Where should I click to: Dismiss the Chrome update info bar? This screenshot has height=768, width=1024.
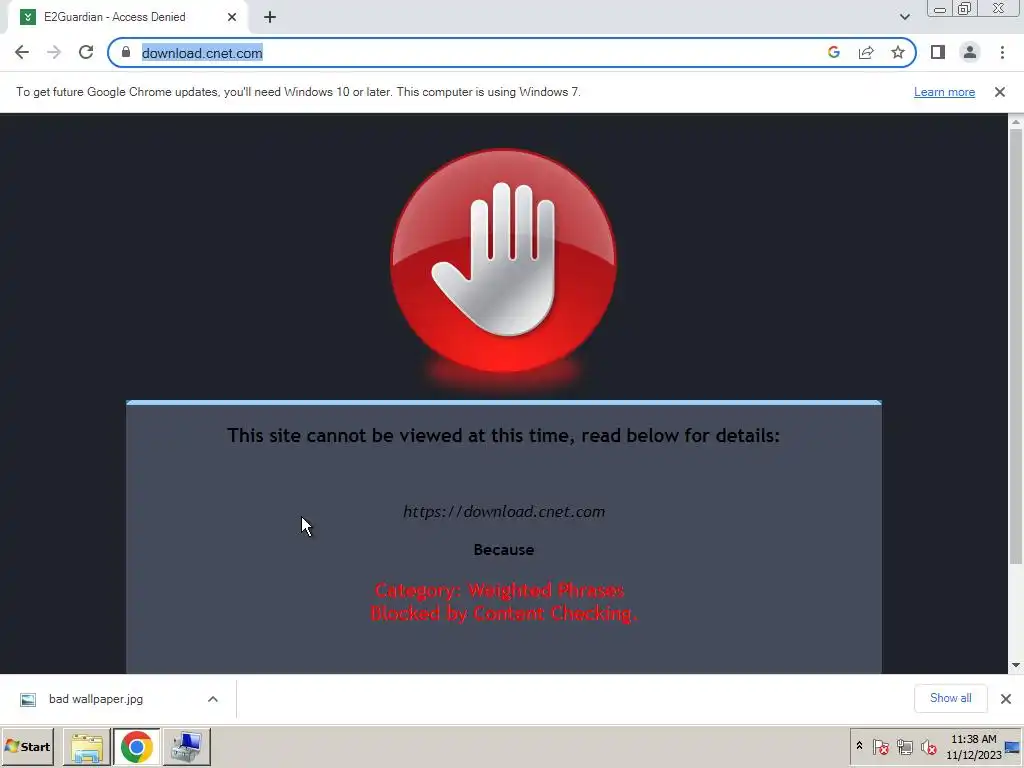click(x=1000, y=92)
